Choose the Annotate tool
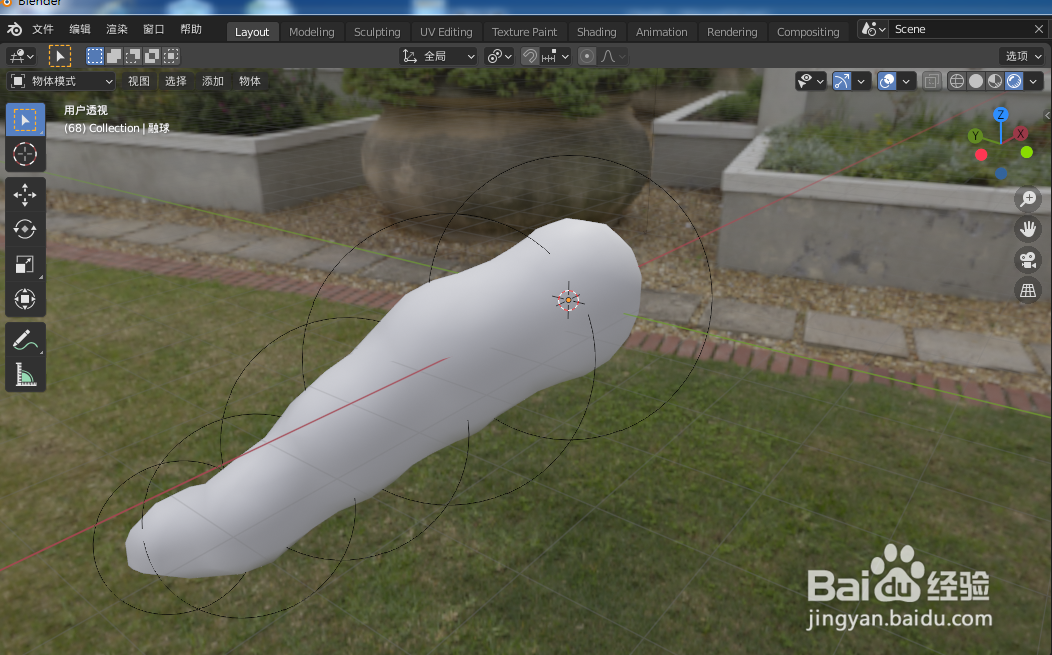The width and height of the screenshot is (1052, 655). coord(25,339)
